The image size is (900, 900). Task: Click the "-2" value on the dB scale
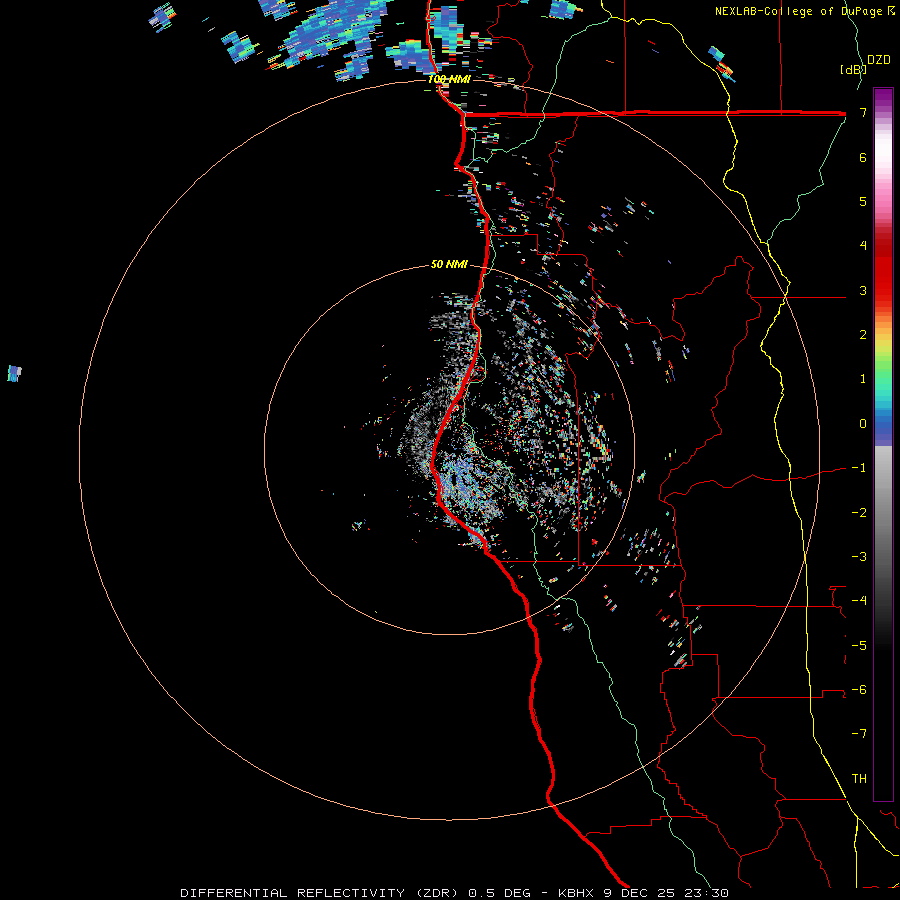click(859, 513)
